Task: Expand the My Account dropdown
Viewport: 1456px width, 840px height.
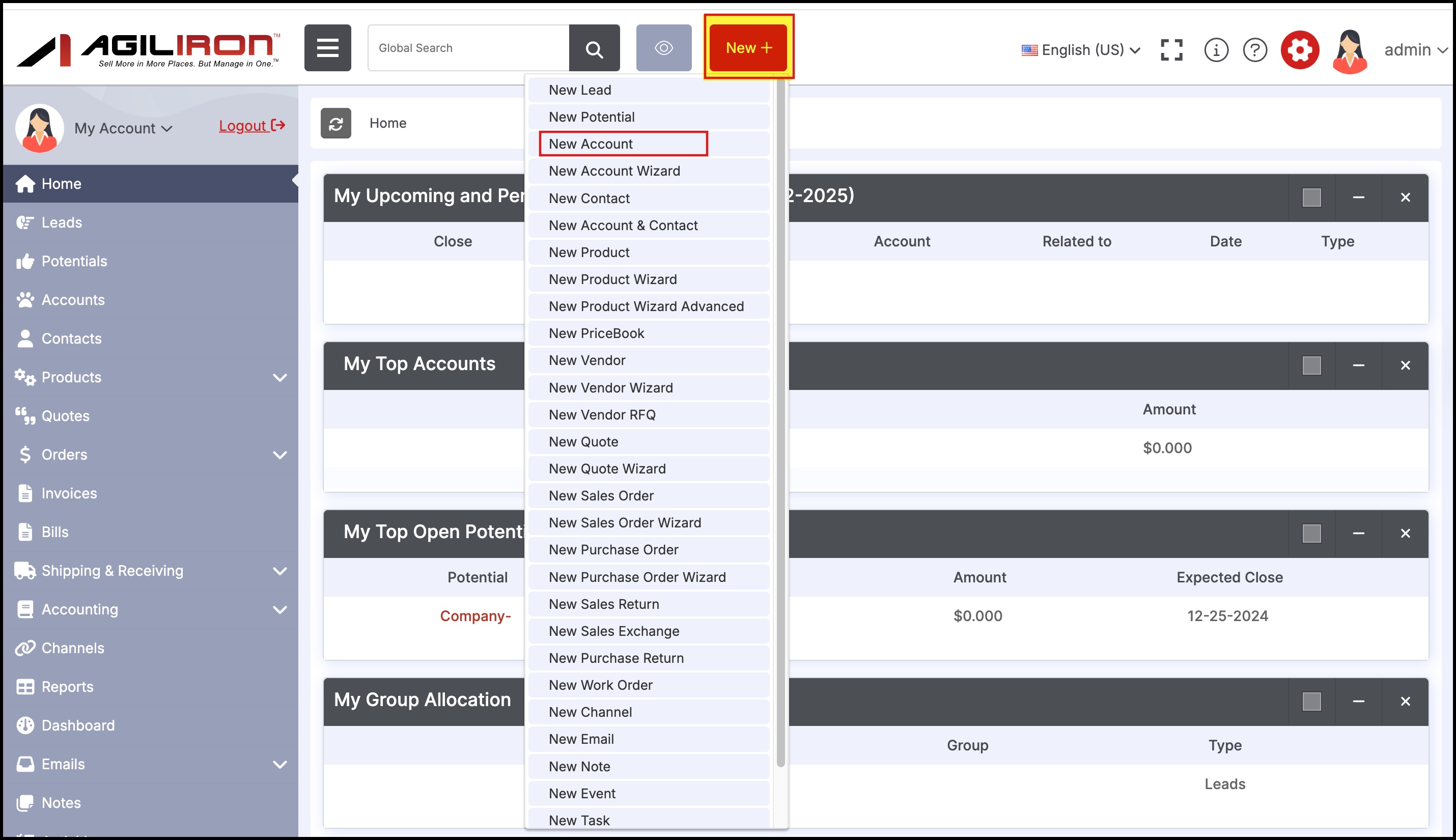Action: (x=123, y=128)
